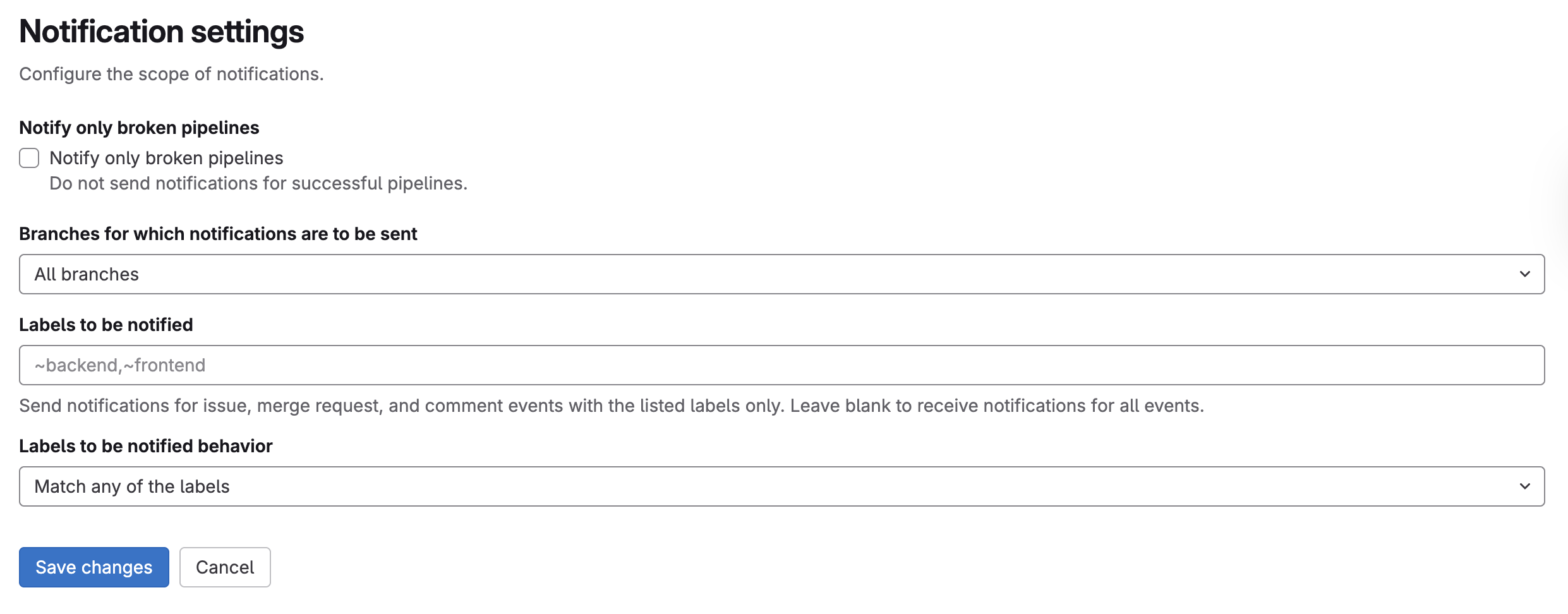Click the bold Notify only broken pipelines section title
Screen dimensions: 1568x614
click(x=139, y=128)
